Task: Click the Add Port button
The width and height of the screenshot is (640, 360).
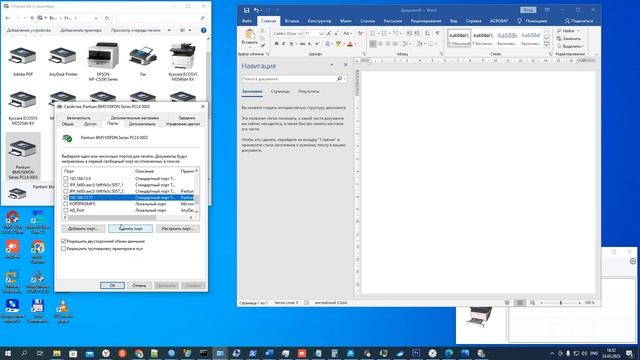Action: (x=83, y=229)
